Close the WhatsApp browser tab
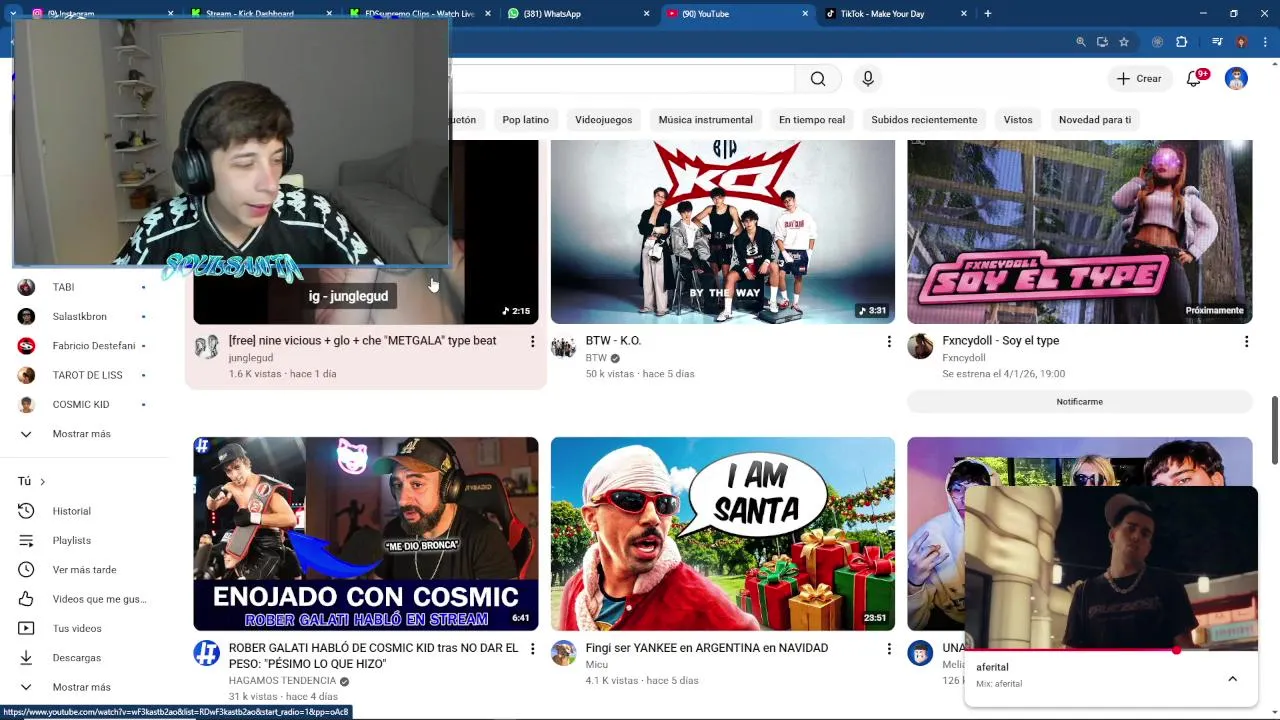 [646, 14]
